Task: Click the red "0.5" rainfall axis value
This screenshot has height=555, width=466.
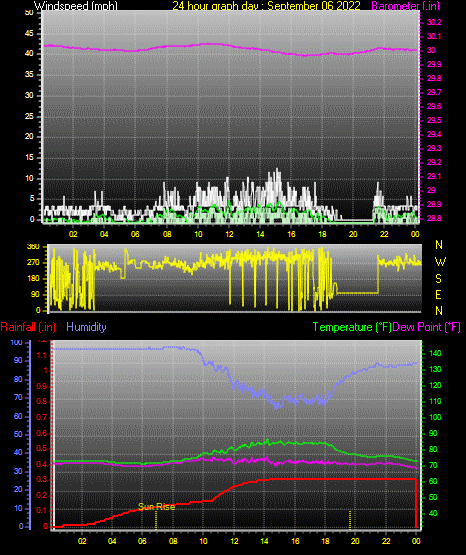Action: (42, 448)
